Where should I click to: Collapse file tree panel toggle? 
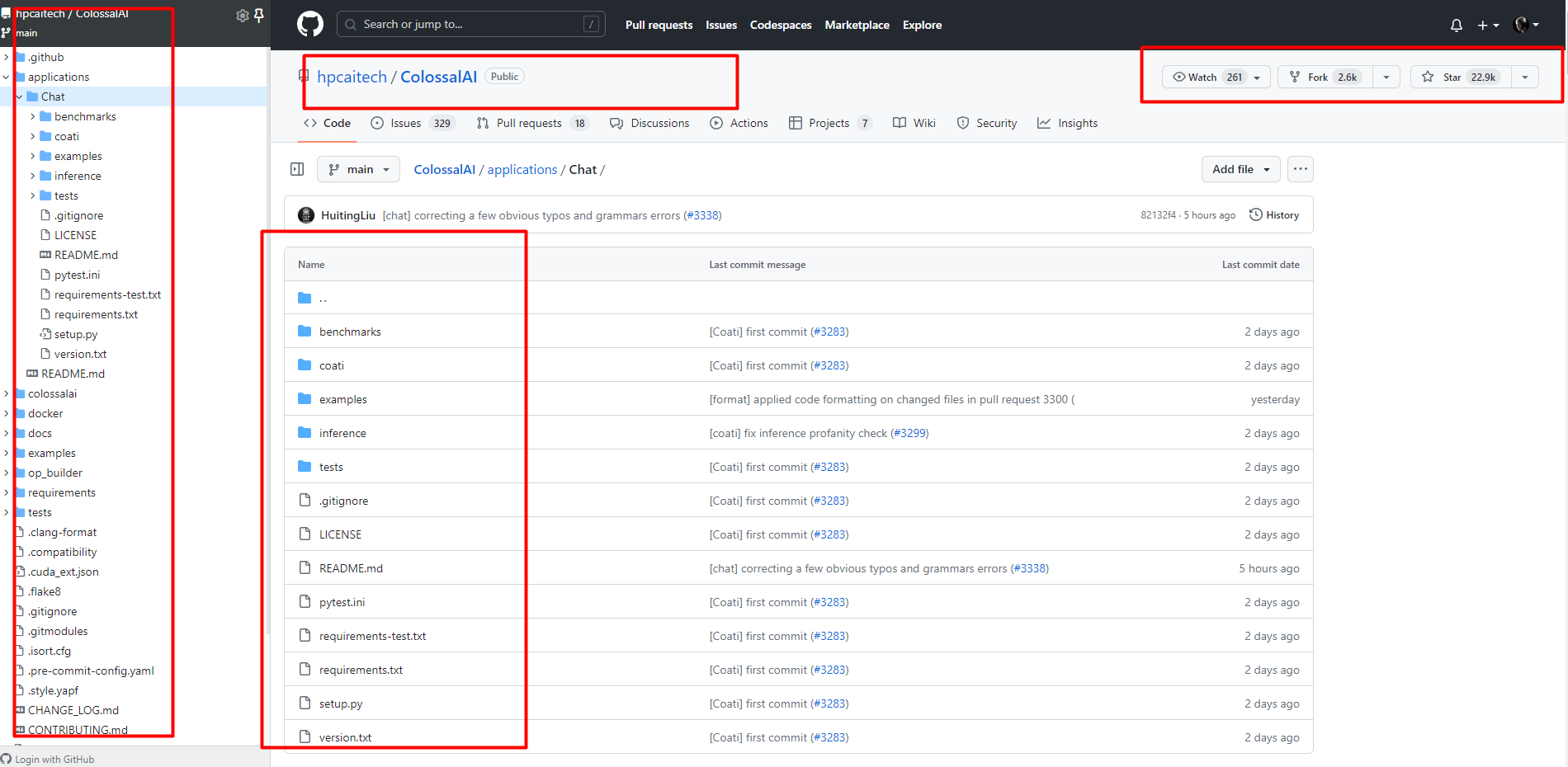coord(297,169)
